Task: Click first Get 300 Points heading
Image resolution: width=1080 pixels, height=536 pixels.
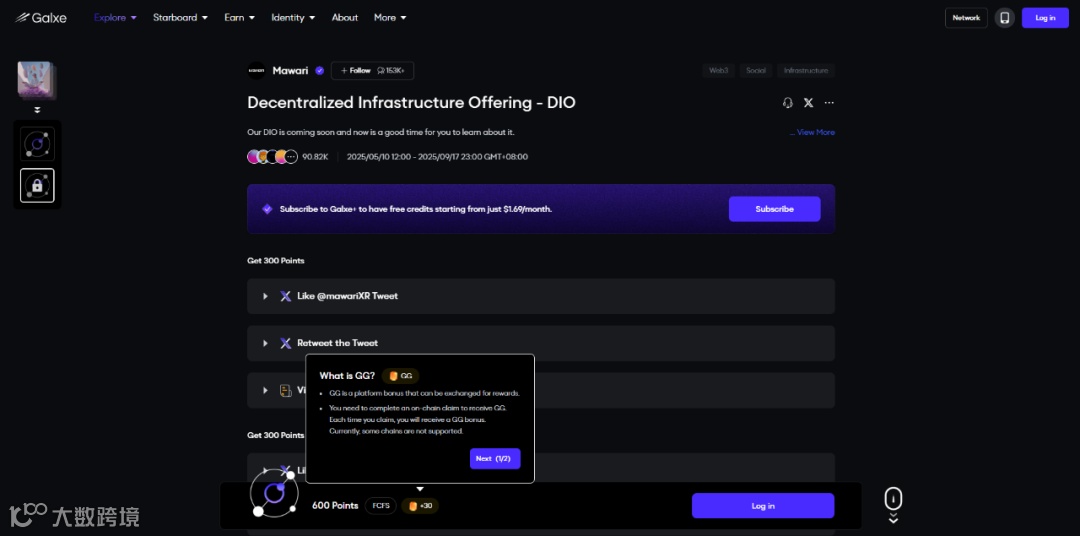Action: (x=276, y=261)
